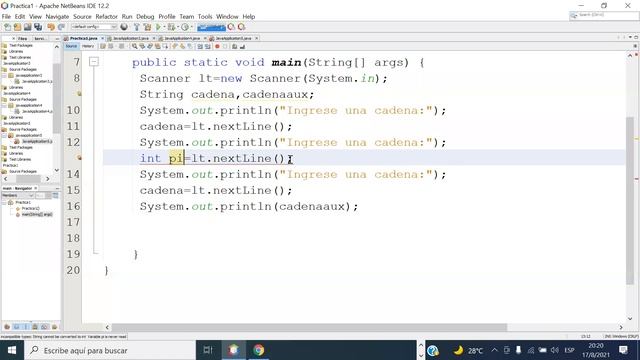Click the volume icon in system tray
This screenshot has width=640, height=360.
pyautogui.click(x=554, y=350)
